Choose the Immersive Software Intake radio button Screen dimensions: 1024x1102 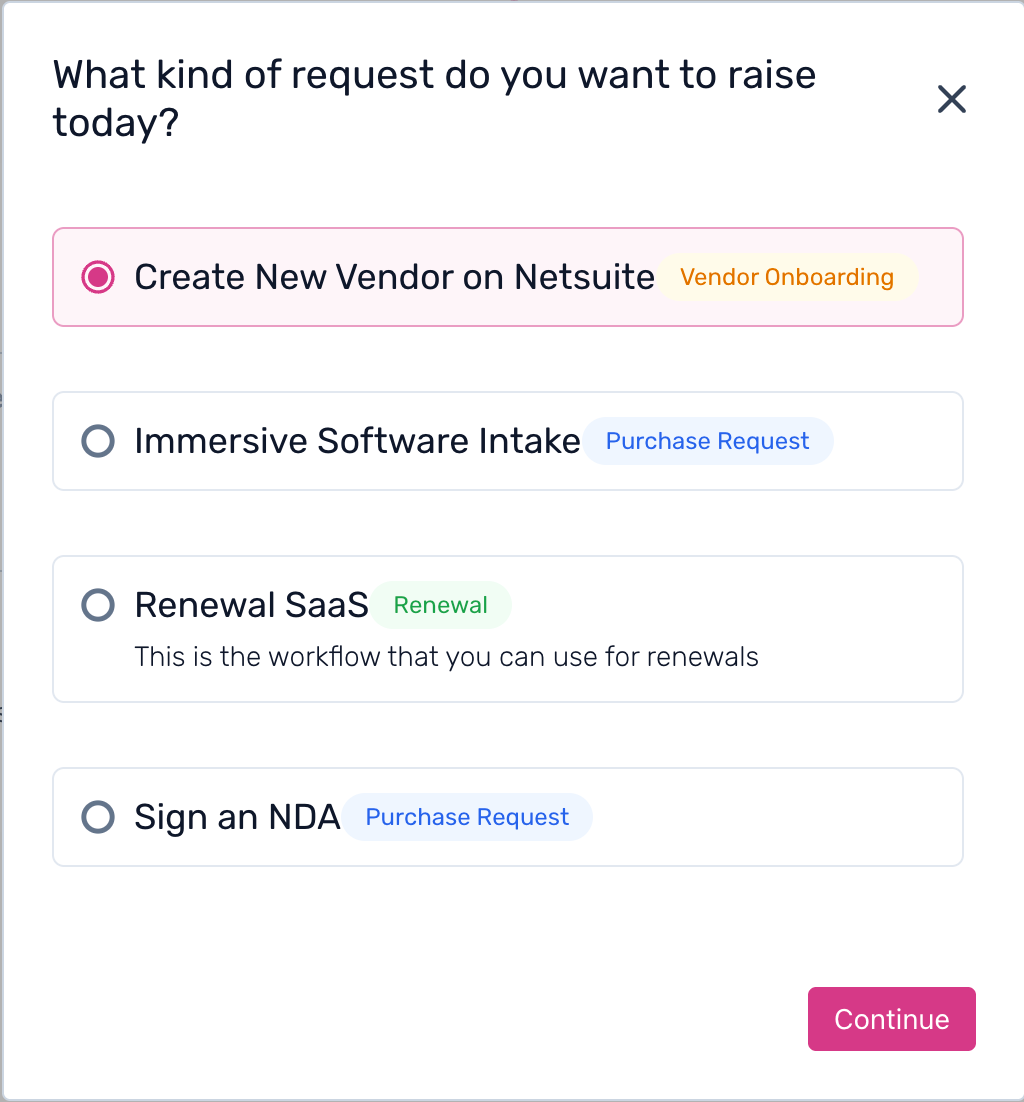coord(98,441)
